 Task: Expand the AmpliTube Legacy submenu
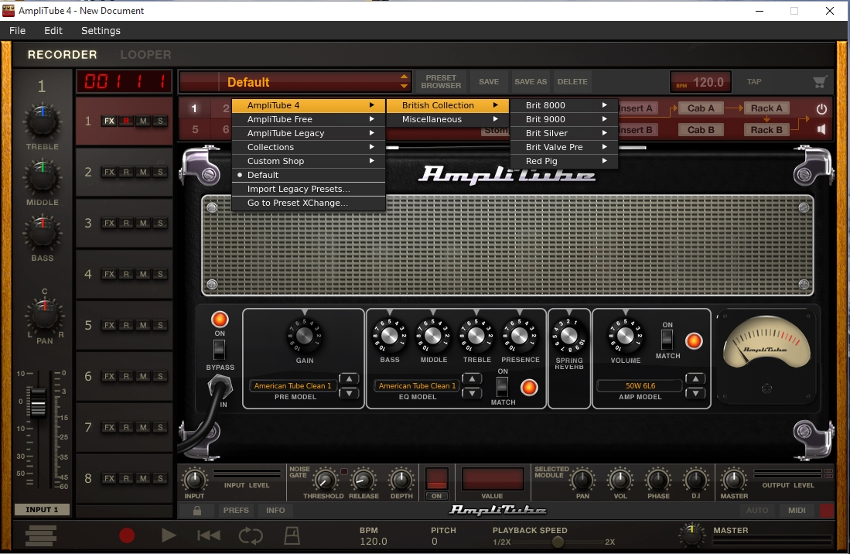click(308, 133)
